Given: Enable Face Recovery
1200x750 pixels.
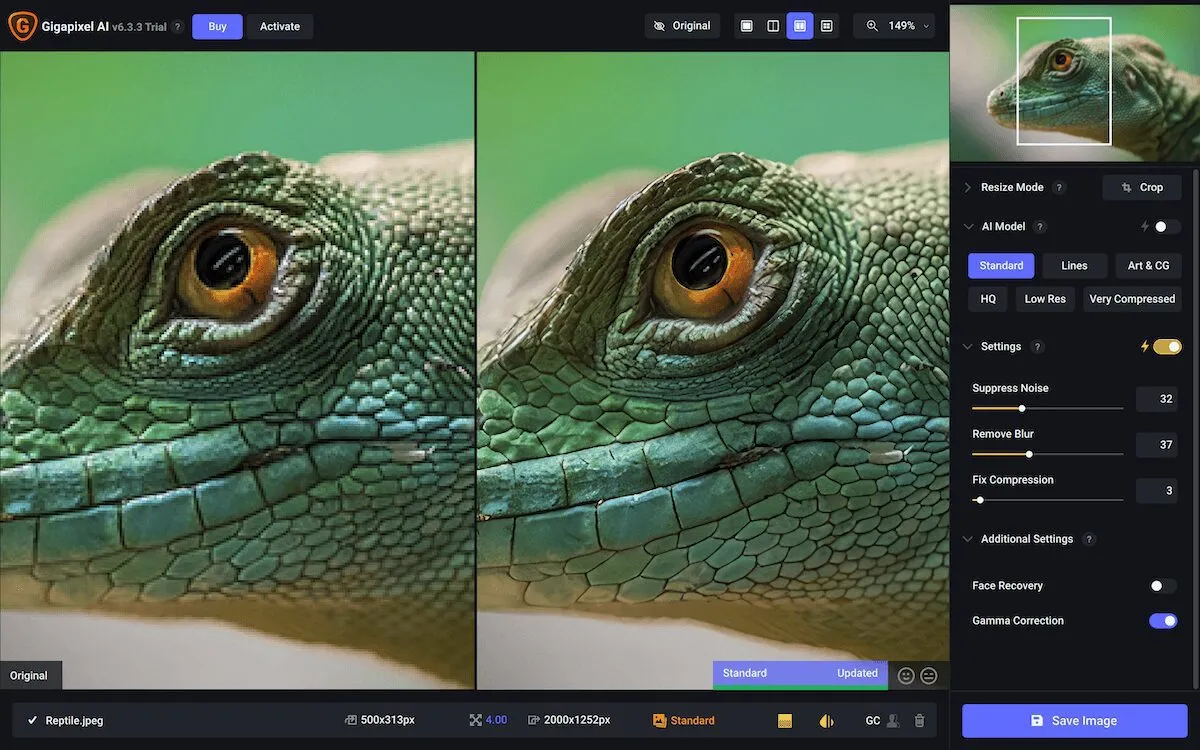Looking at the screenshot, I should [x=1163, y=585].
